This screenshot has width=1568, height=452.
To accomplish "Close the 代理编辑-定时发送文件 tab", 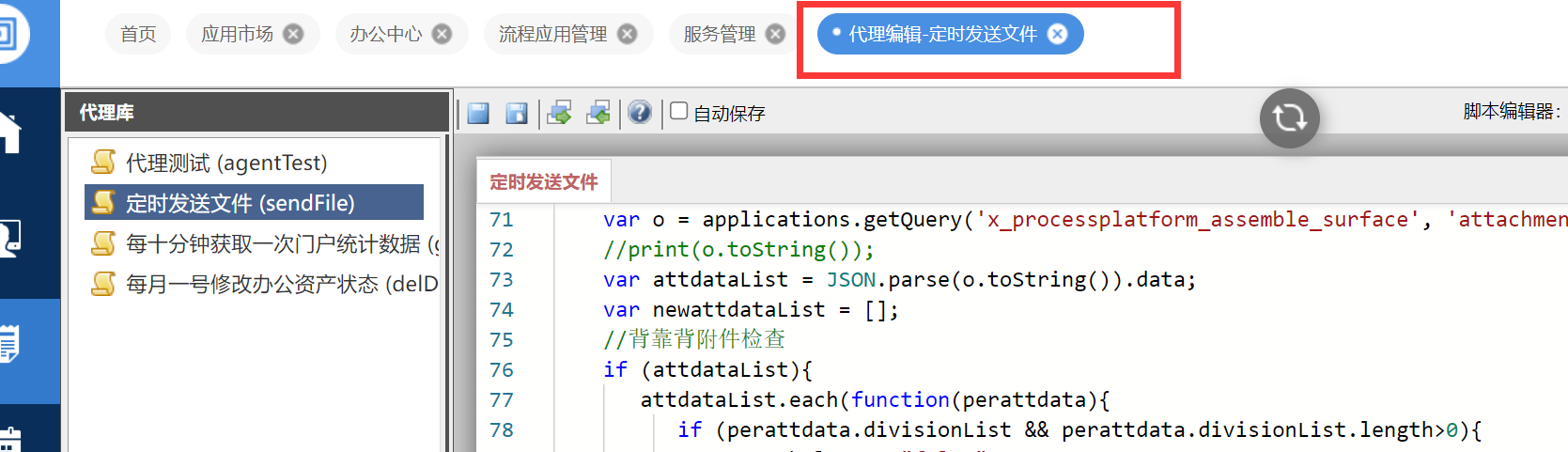I will point(1058,34).
